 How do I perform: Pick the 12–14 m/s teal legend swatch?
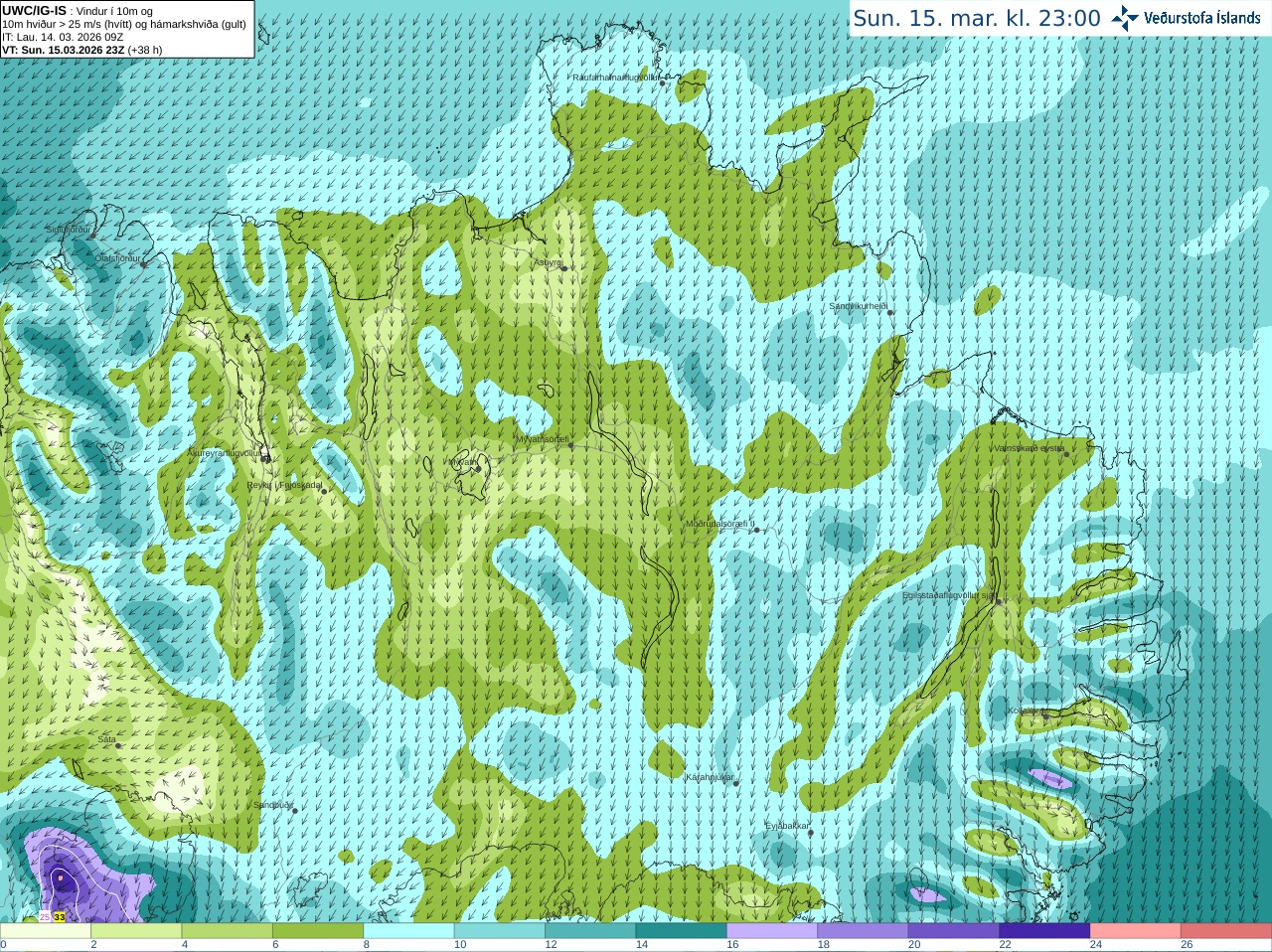coord(591,931)
